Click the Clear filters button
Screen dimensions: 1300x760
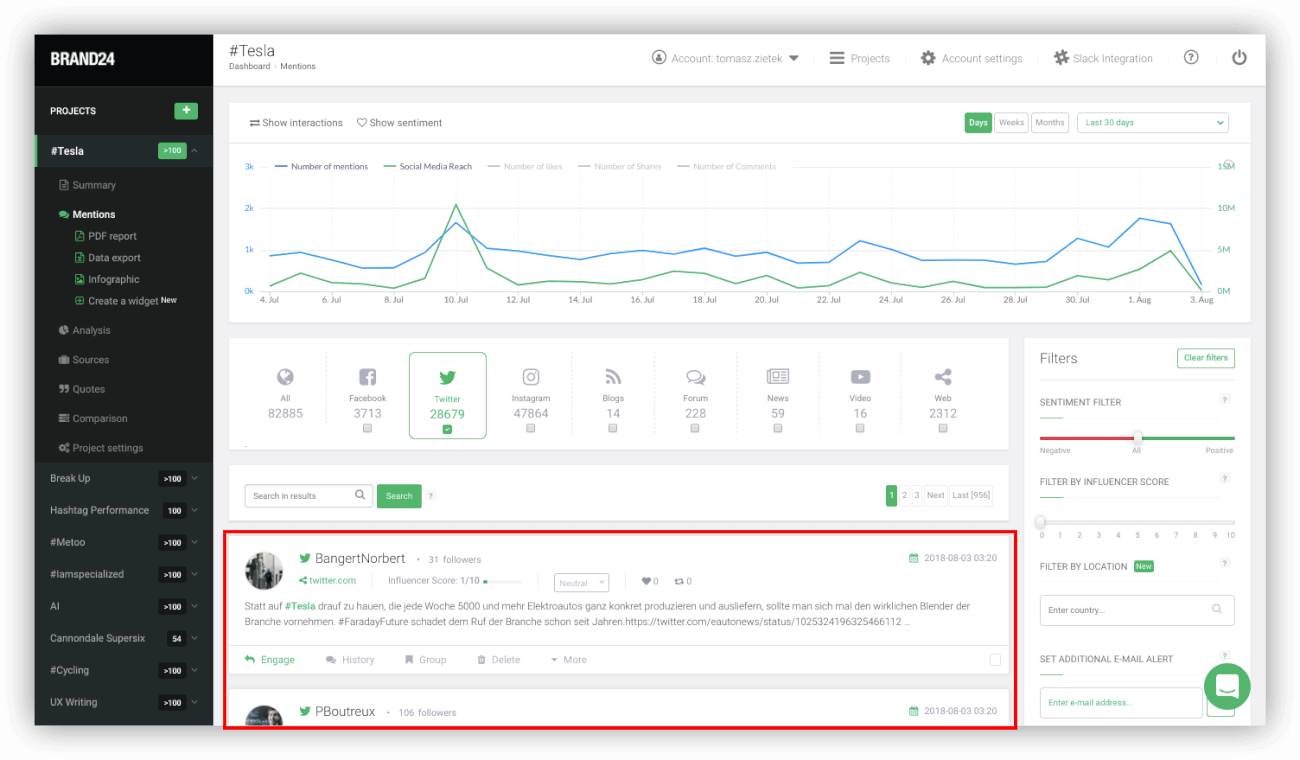tap(1206, 358)
